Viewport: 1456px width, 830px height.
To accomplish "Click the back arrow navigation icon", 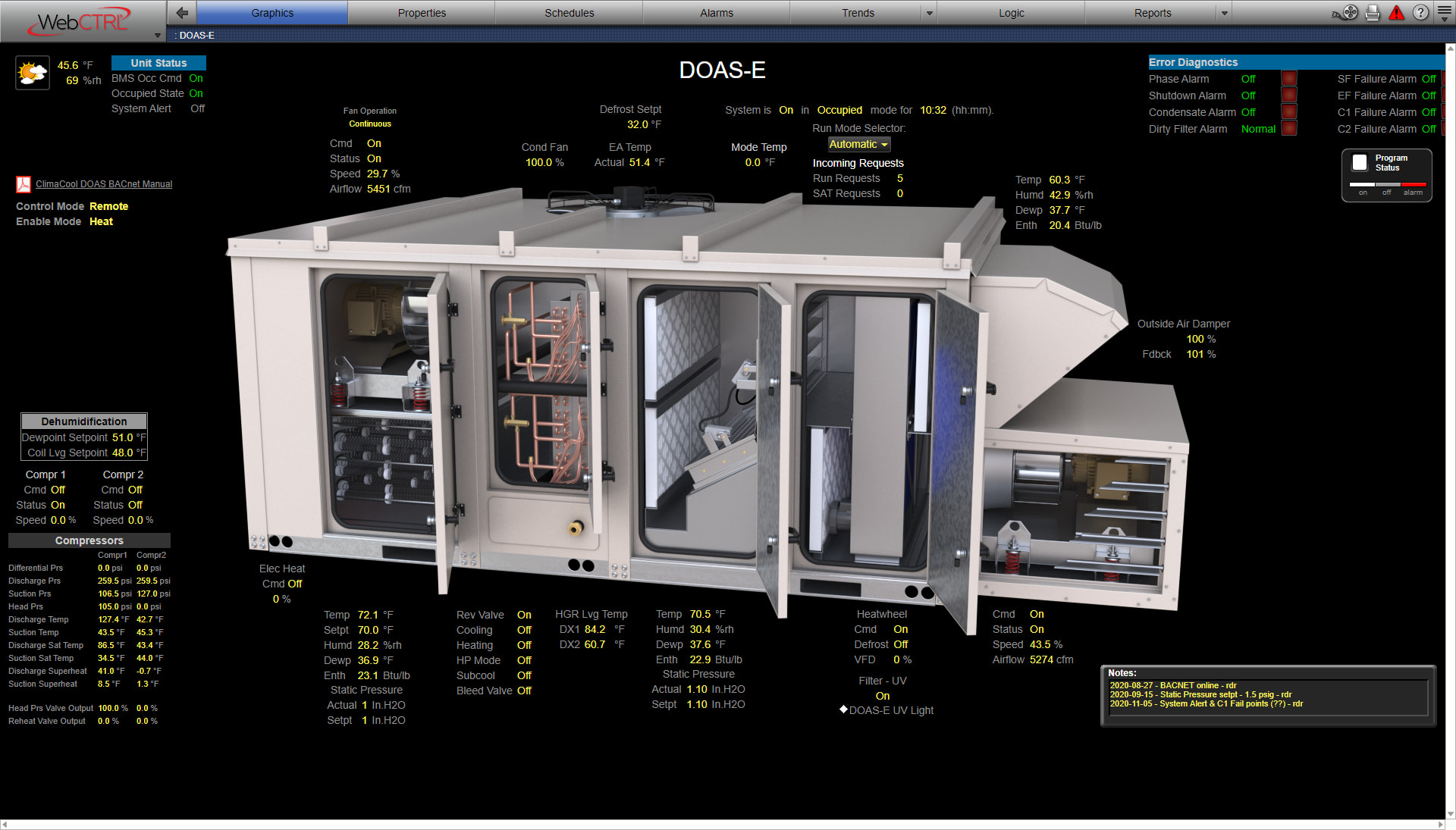I will pos(182,13).
